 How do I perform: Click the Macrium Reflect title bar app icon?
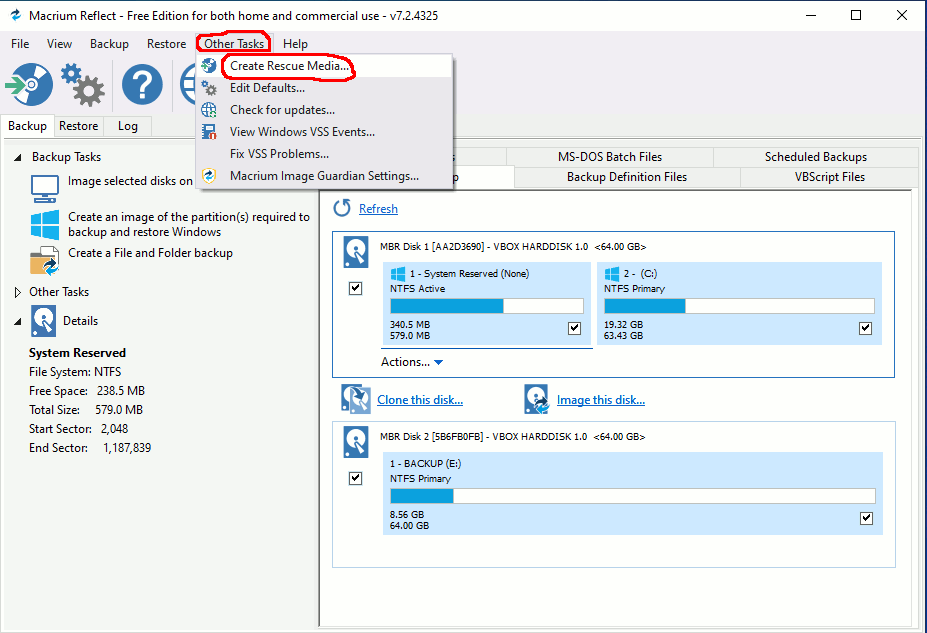tap(15, 15)
